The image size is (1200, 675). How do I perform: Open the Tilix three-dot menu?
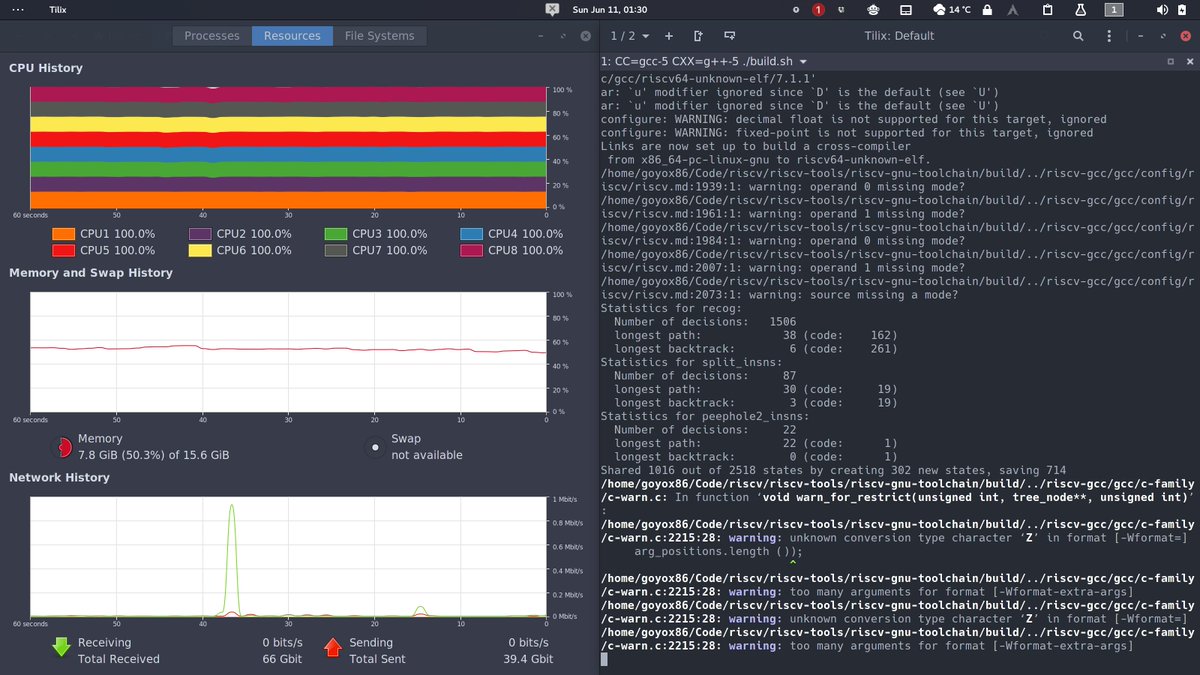1107,36
